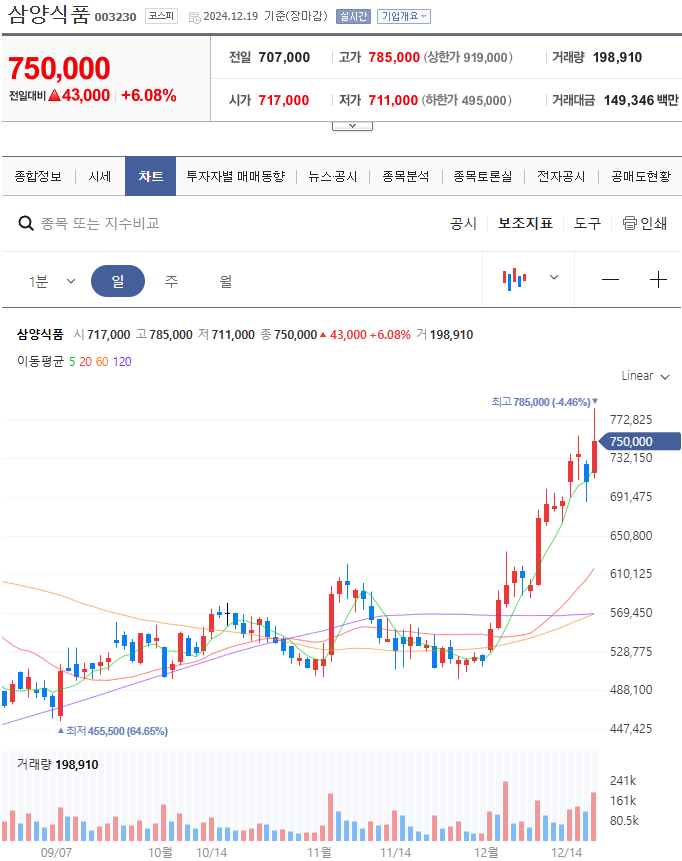This screenshot has width=682, height=861.
Task: Zoom in chart with plus icon
Action: [658, 279]
